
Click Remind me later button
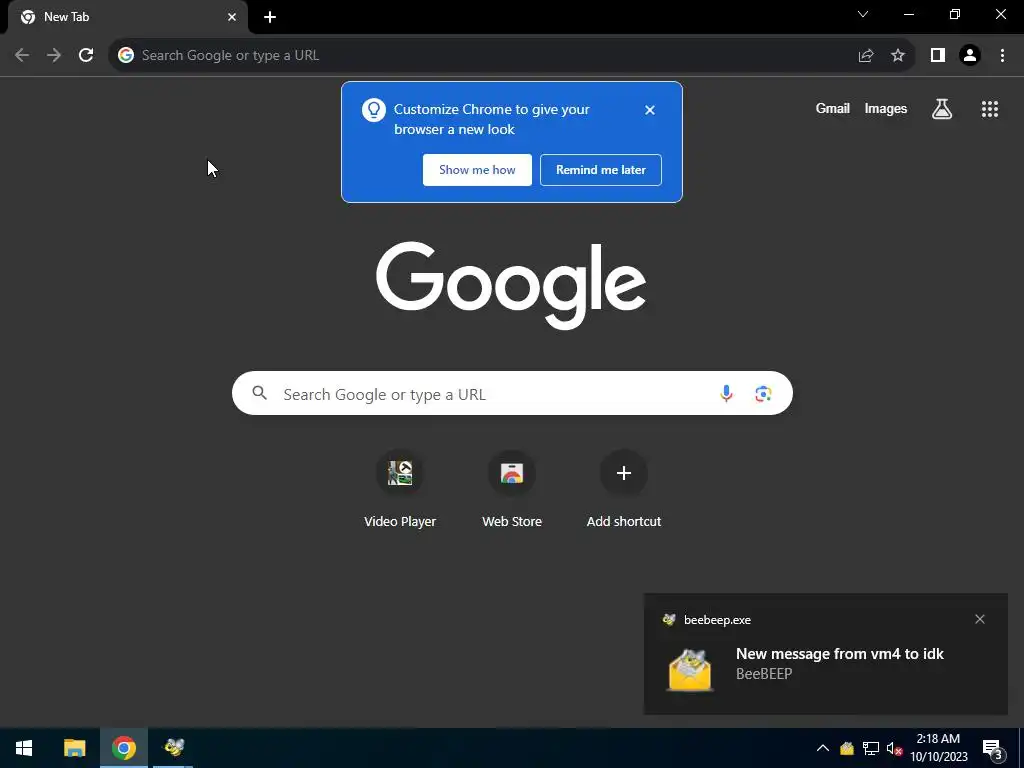point(601,170)
